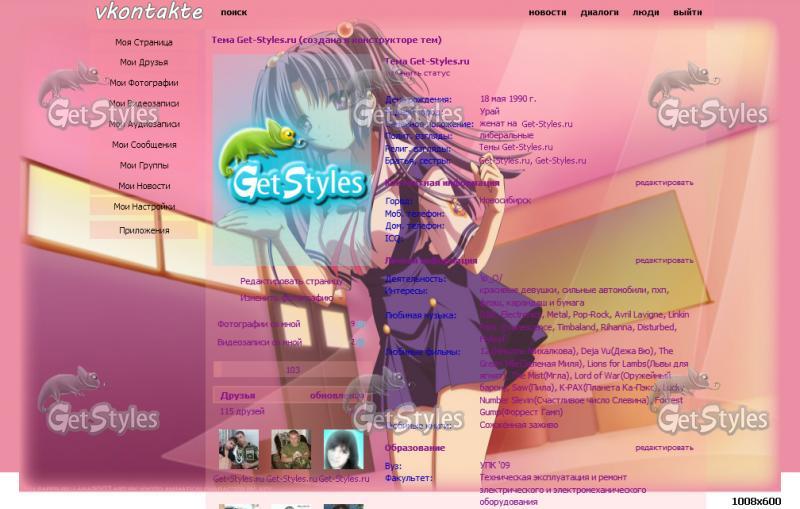Open Мои Друзья in sidebar
Viewport: 800px width, 509px height.
click(x=144, y=62)
